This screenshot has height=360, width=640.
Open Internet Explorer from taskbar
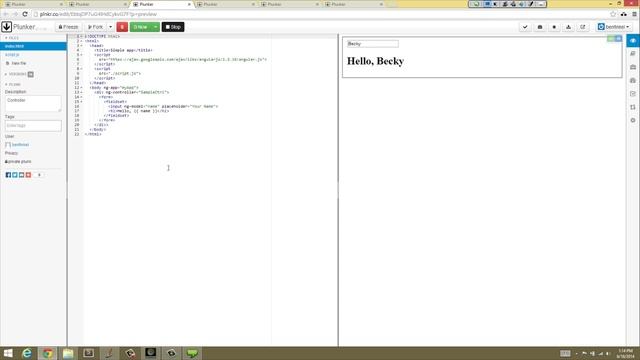(27, 353)
